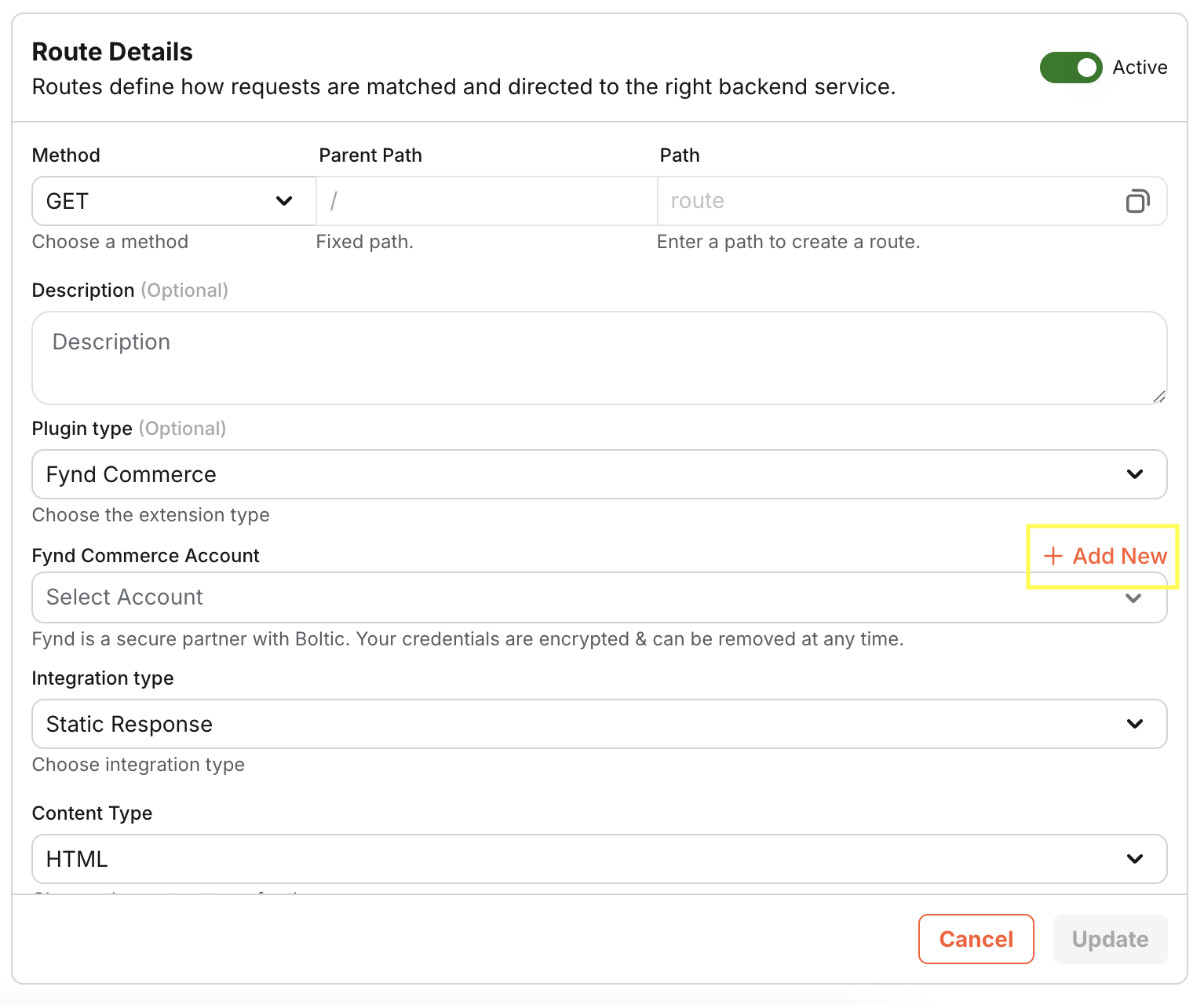Screen dimensions: 1204x1005
Task: Click the Cancel button
Action: [976, 939]
